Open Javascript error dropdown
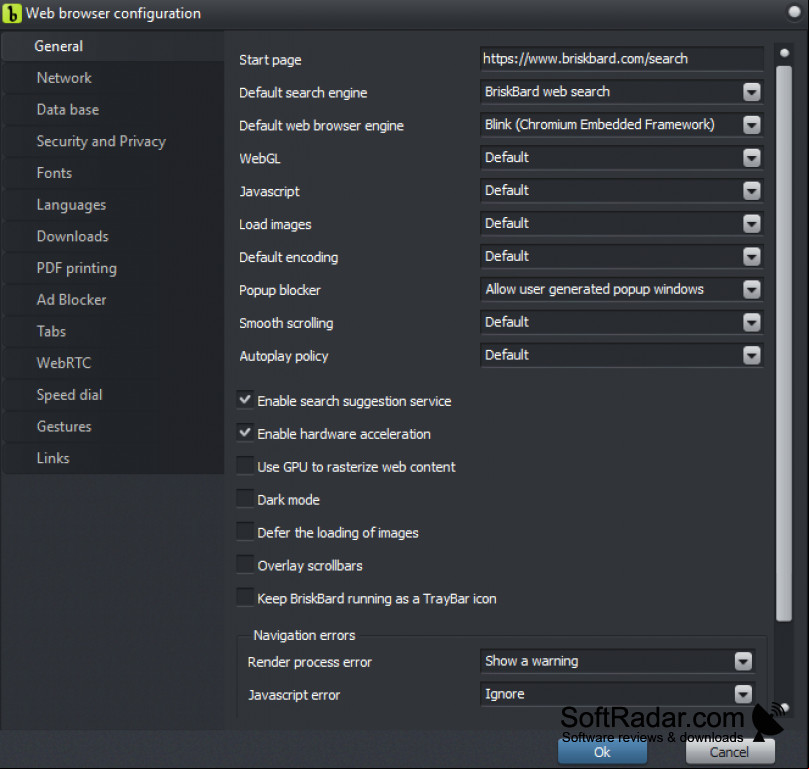Image resolution: width=809 pixels, height=769 pixels. point(618,694)
